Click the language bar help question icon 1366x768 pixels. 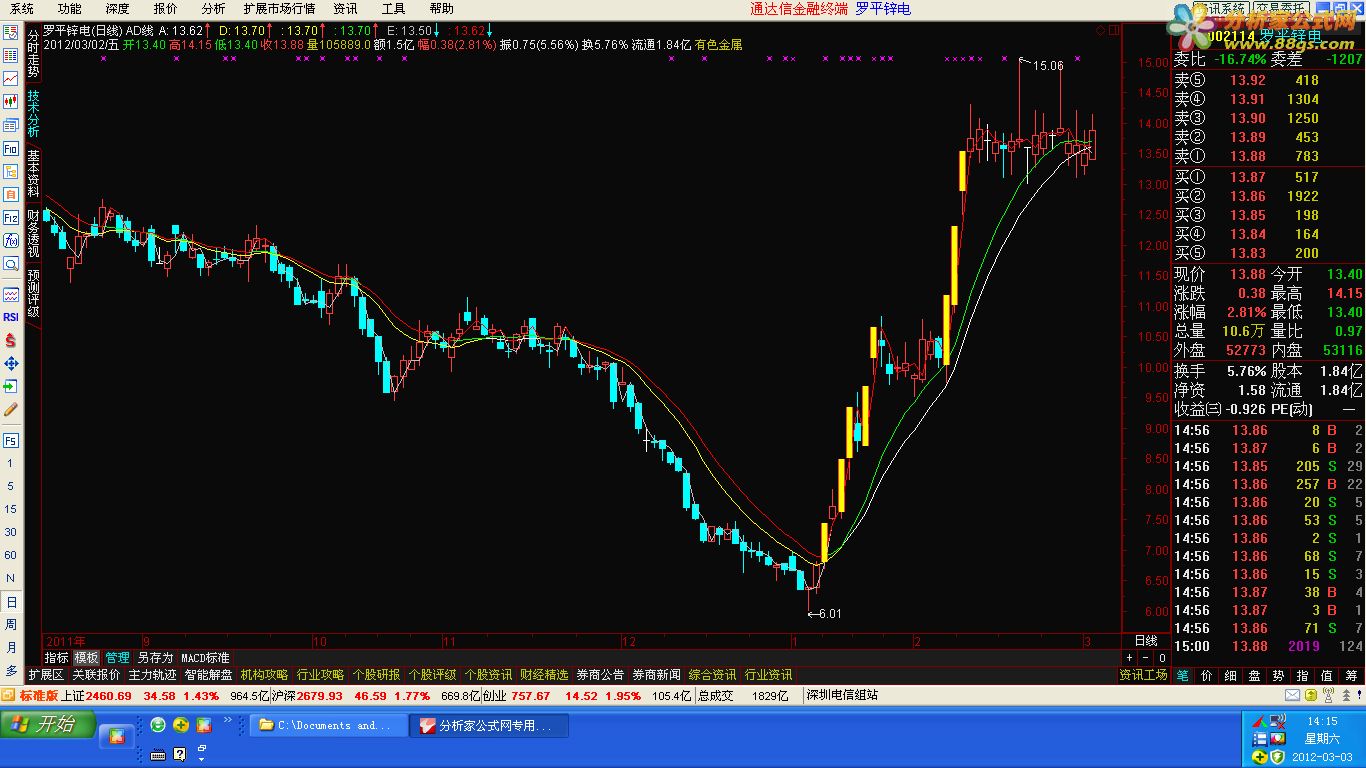[180, 755]
